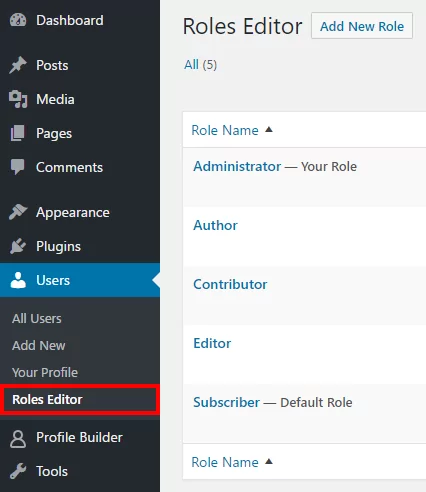This screenshot has width=426, height=492.
Task: Click the All (5) filter link
Action: (200, 65)
